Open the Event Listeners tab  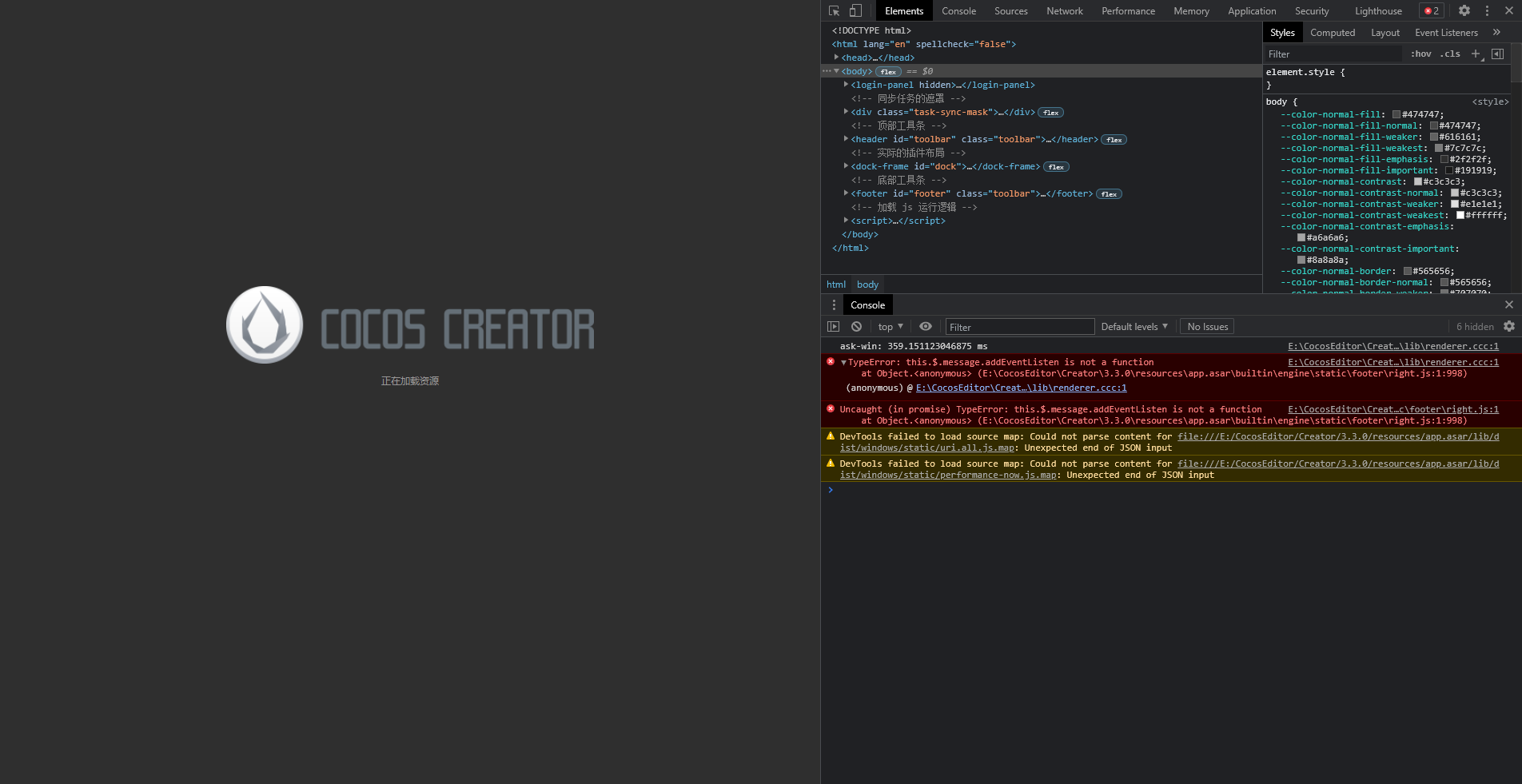(x=1446, y=33)
